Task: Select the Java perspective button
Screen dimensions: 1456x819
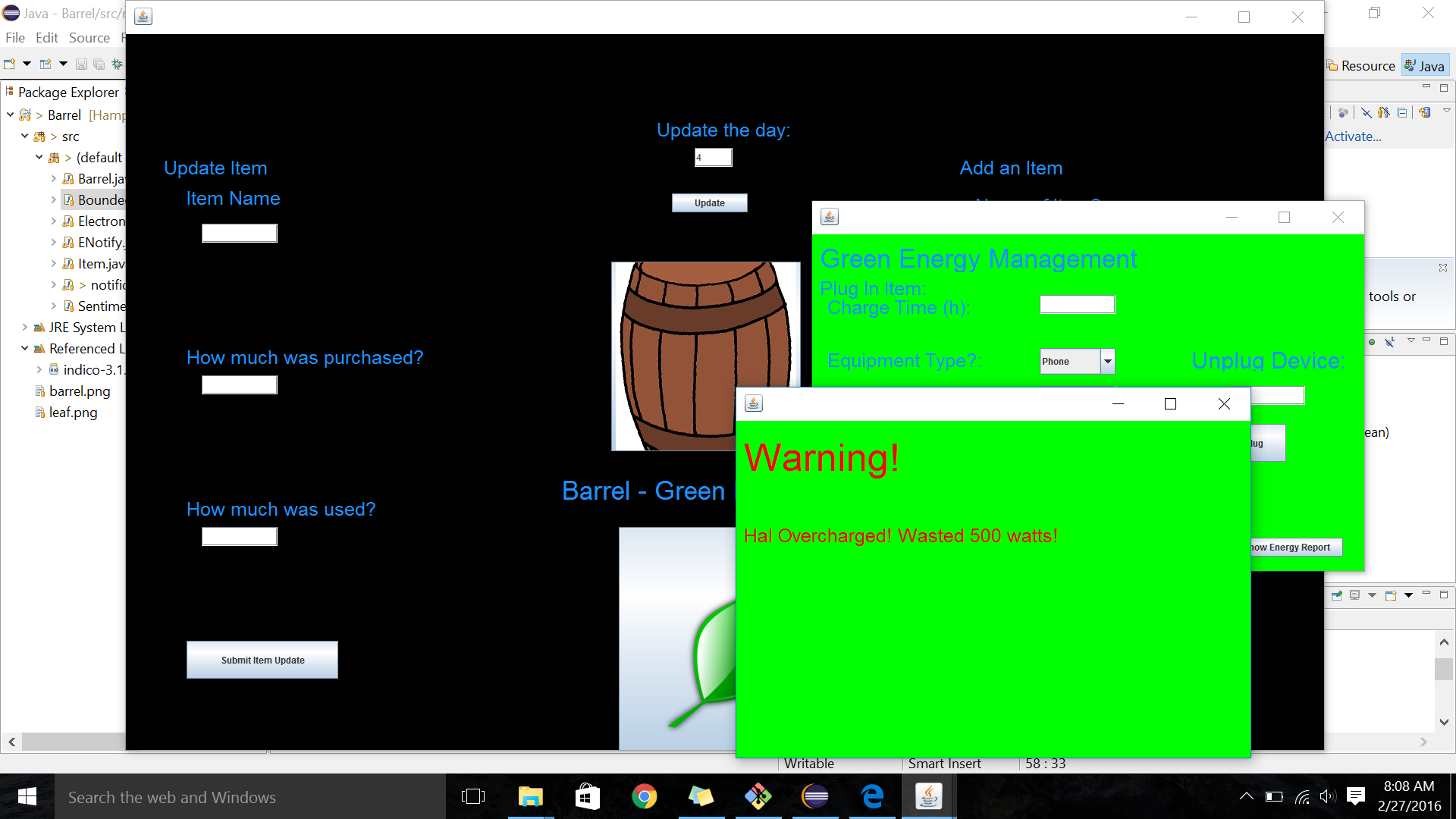Action: coord(1424,66)
